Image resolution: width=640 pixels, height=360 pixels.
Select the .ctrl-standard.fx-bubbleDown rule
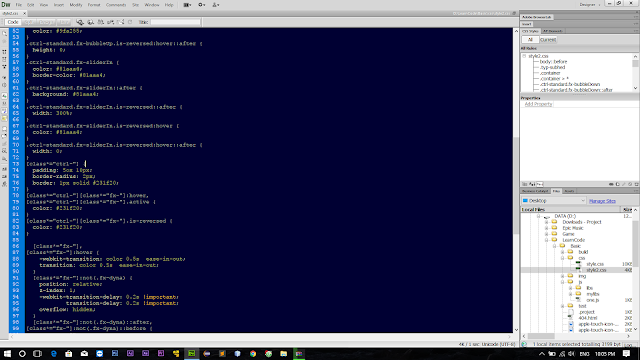tap(570, 84)
